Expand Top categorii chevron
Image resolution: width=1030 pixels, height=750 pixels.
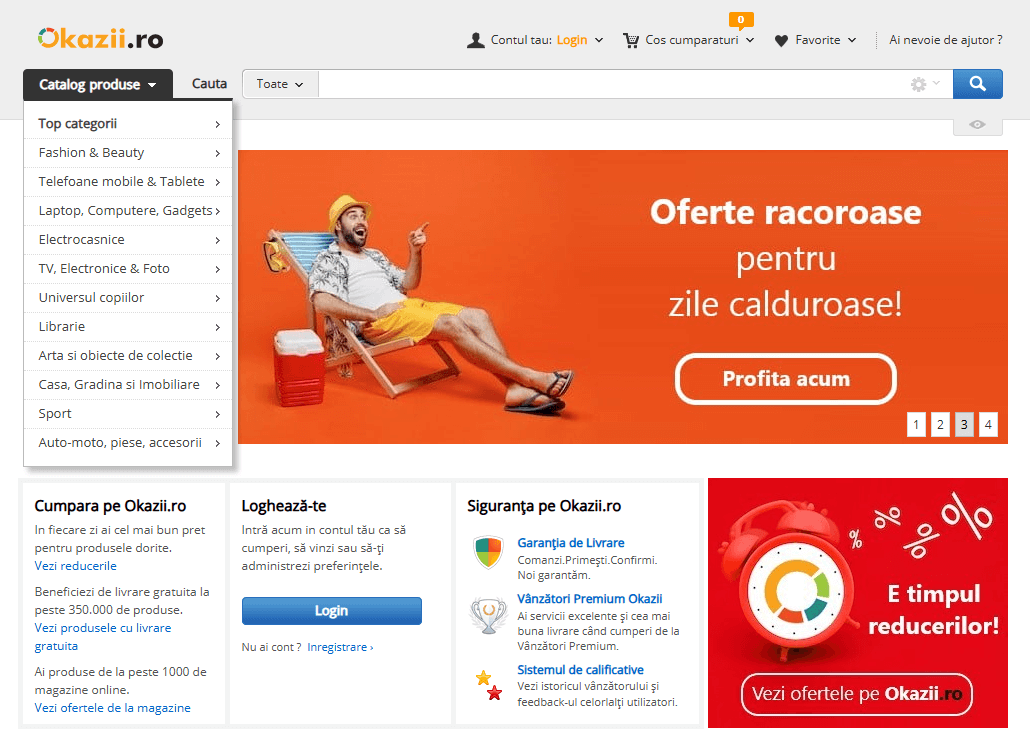coord(217,124)
